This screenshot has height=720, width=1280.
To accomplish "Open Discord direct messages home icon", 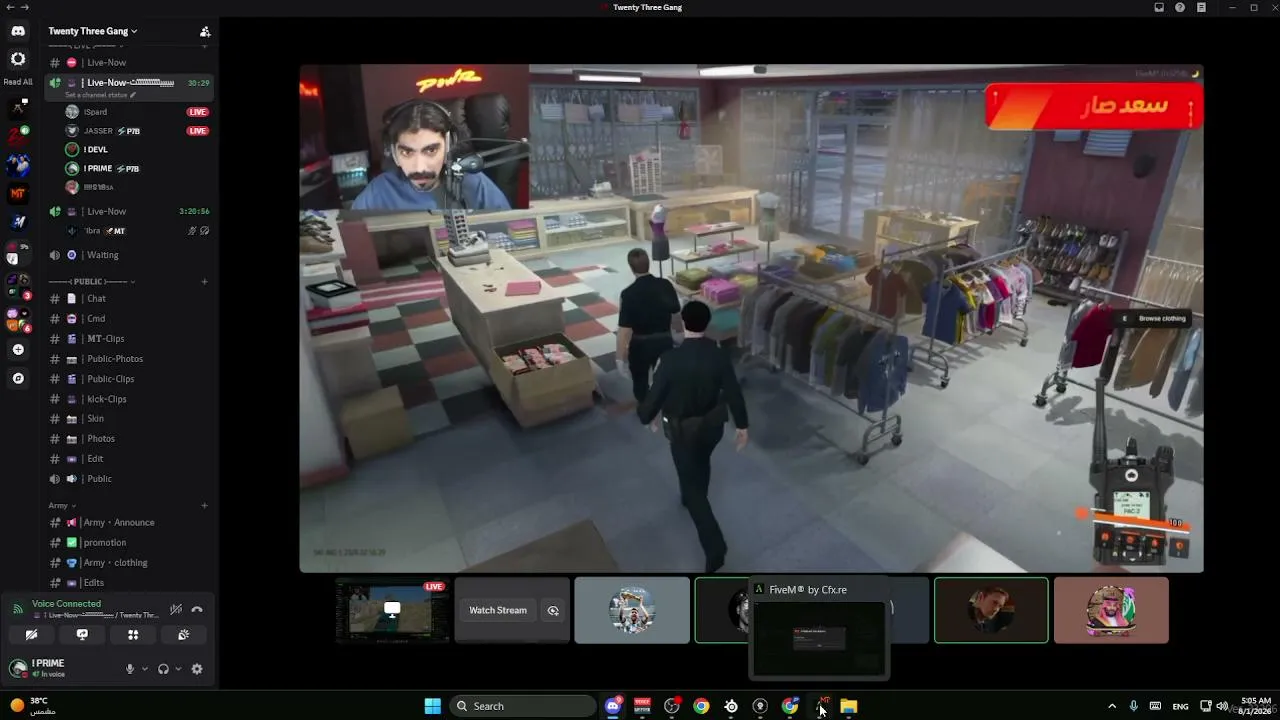I will coord(18,31).
